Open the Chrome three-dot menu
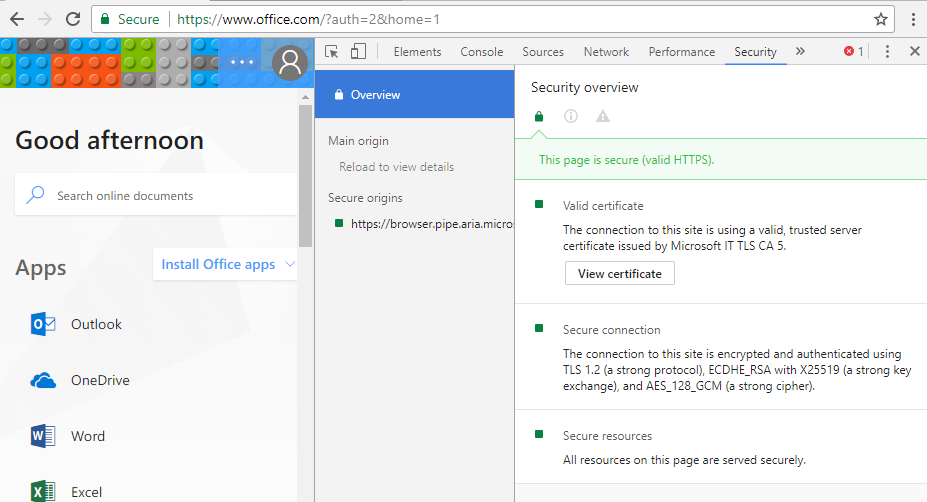 pos(913,20)
